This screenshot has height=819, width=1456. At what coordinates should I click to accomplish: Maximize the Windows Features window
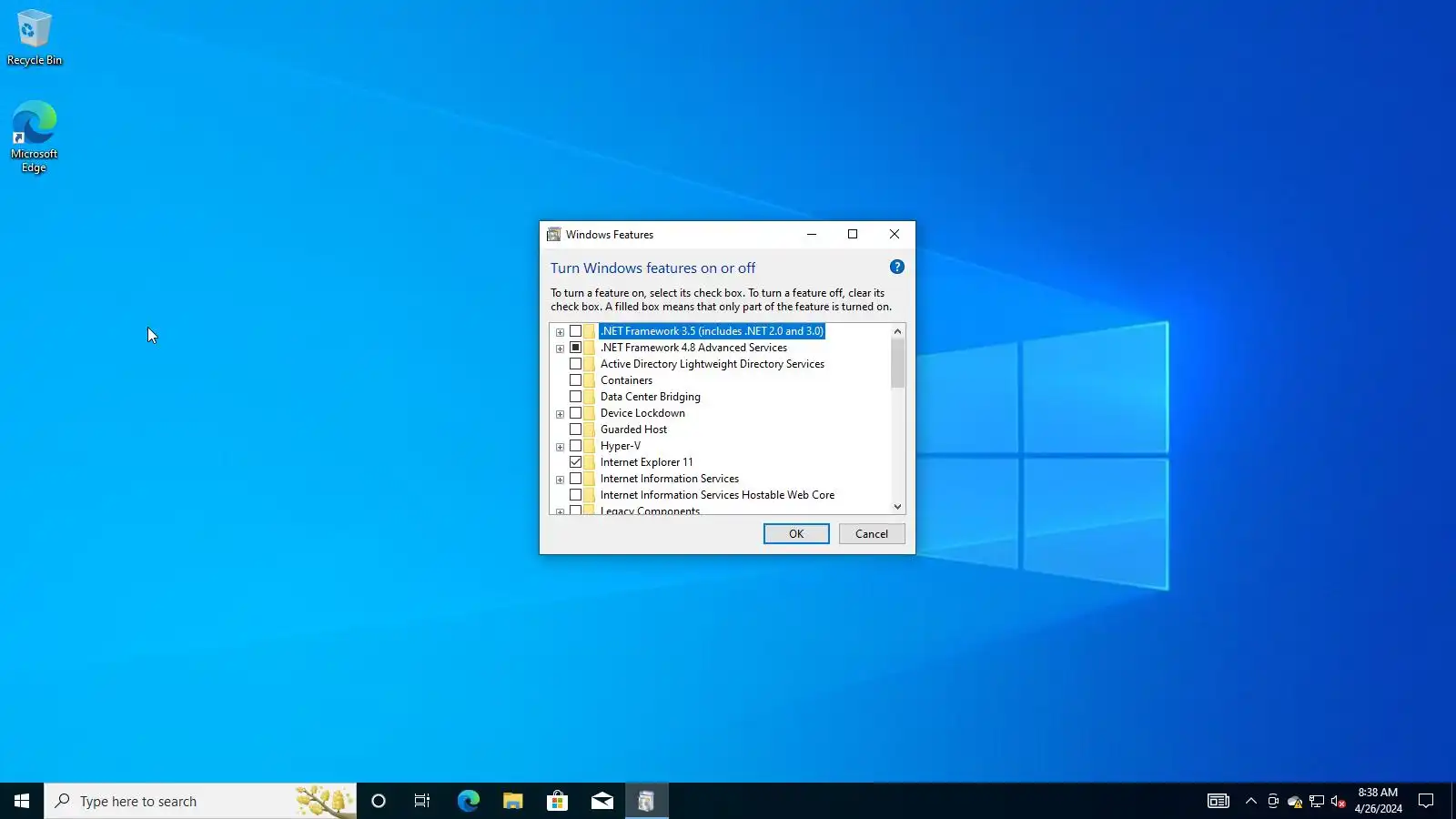[853, 234]
